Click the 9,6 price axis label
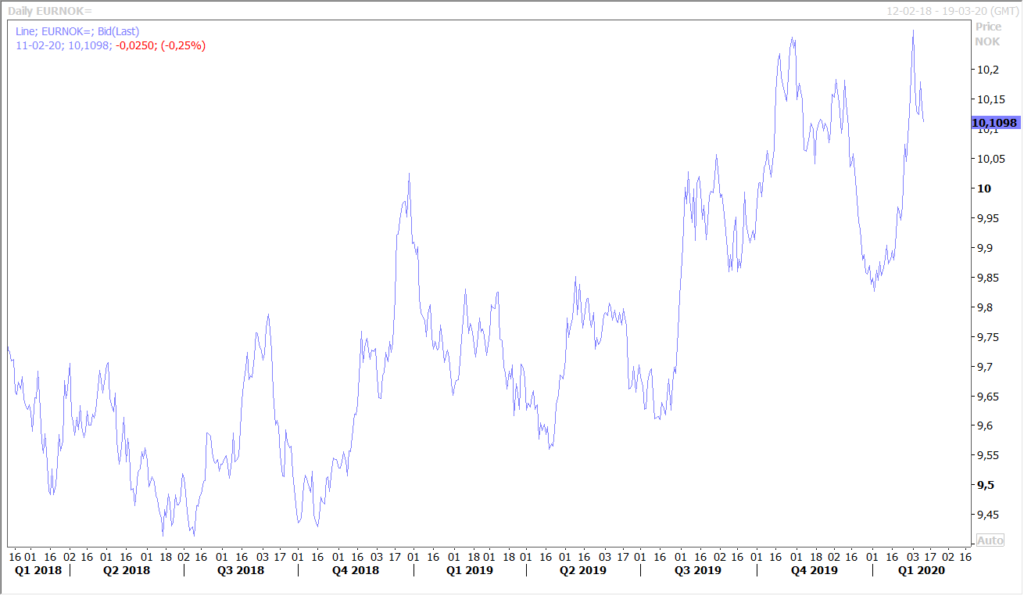Image resolution: width=1024 pixels, height=596 pixels. tap(987, 426)
